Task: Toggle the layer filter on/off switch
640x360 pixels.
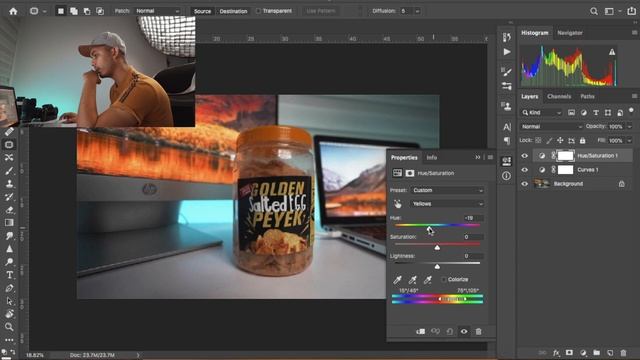Action: click(x=631, y=111)
